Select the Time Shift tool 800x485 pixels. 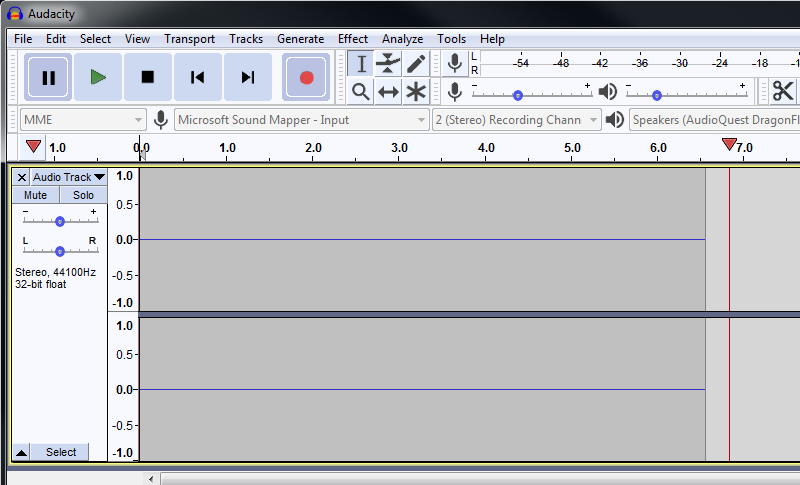388,92
